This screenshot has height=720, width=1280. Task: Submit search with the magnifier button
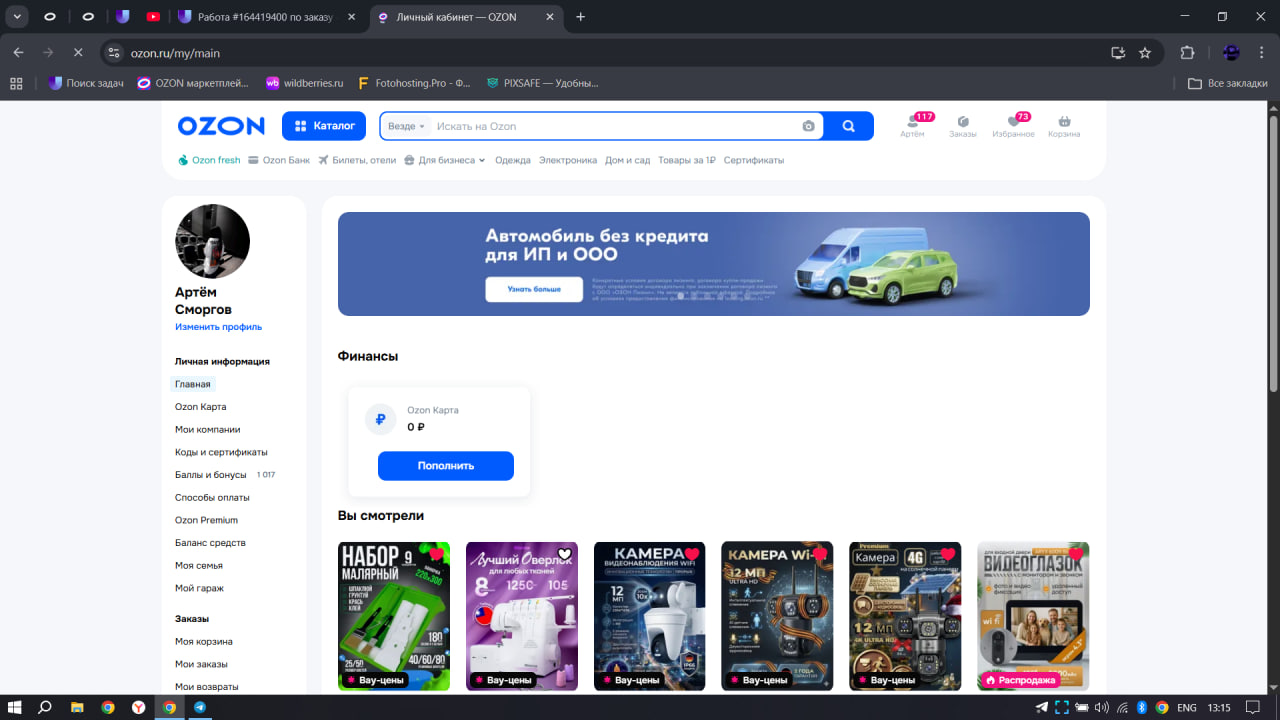coord(849,126)
